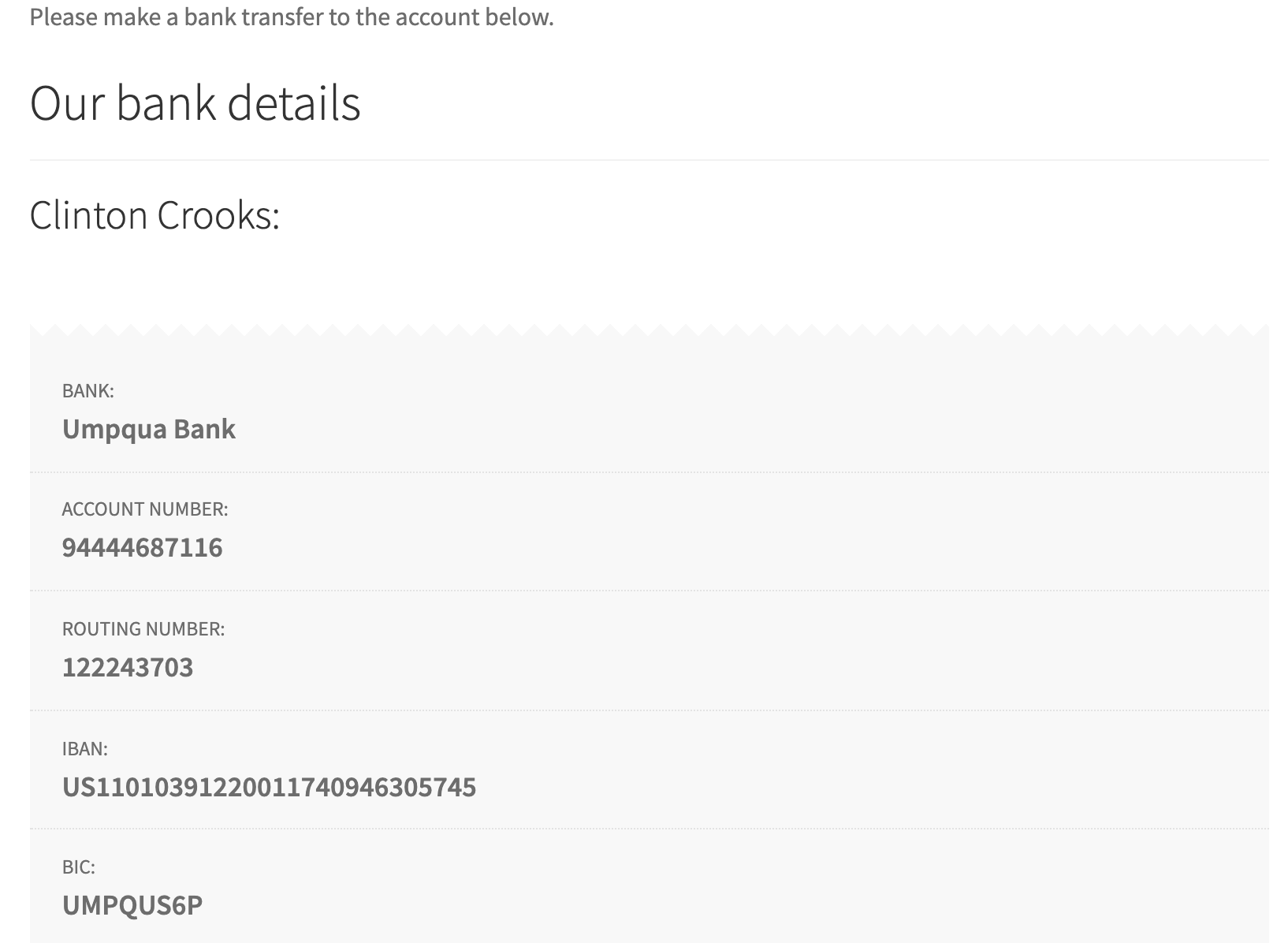Viewport: 1288px width, 943px height.
Task: Click the bank transfer instruction sentence
Action: pos(292,17)
